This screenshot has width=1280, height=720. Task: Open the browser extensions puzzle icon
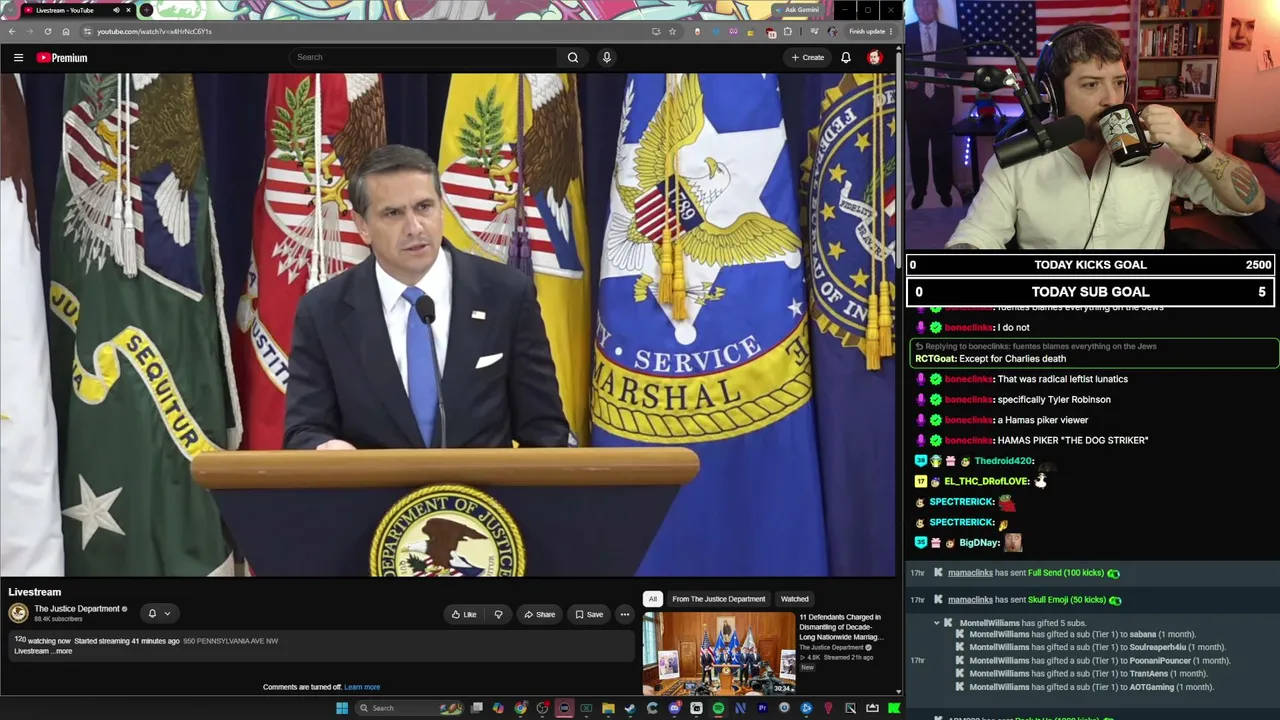tap(788, 31)
